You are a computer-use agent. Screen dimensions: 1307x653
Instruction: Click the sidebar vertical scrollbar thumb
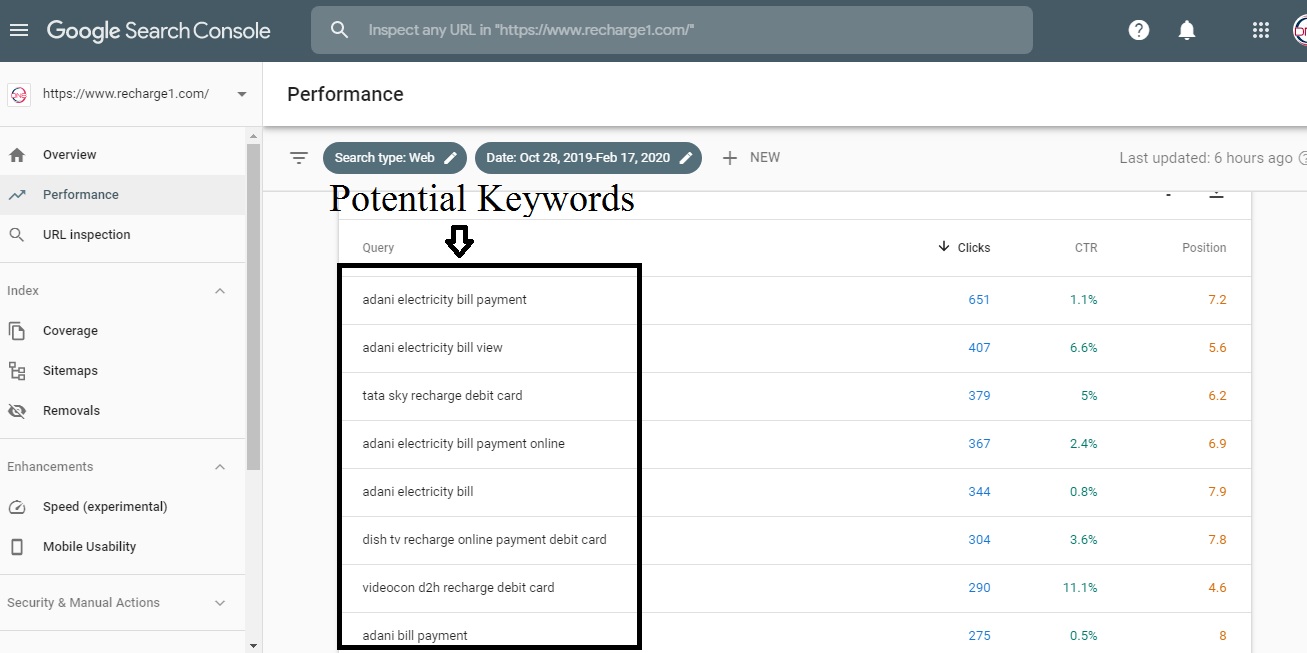[x=253, y=307]
